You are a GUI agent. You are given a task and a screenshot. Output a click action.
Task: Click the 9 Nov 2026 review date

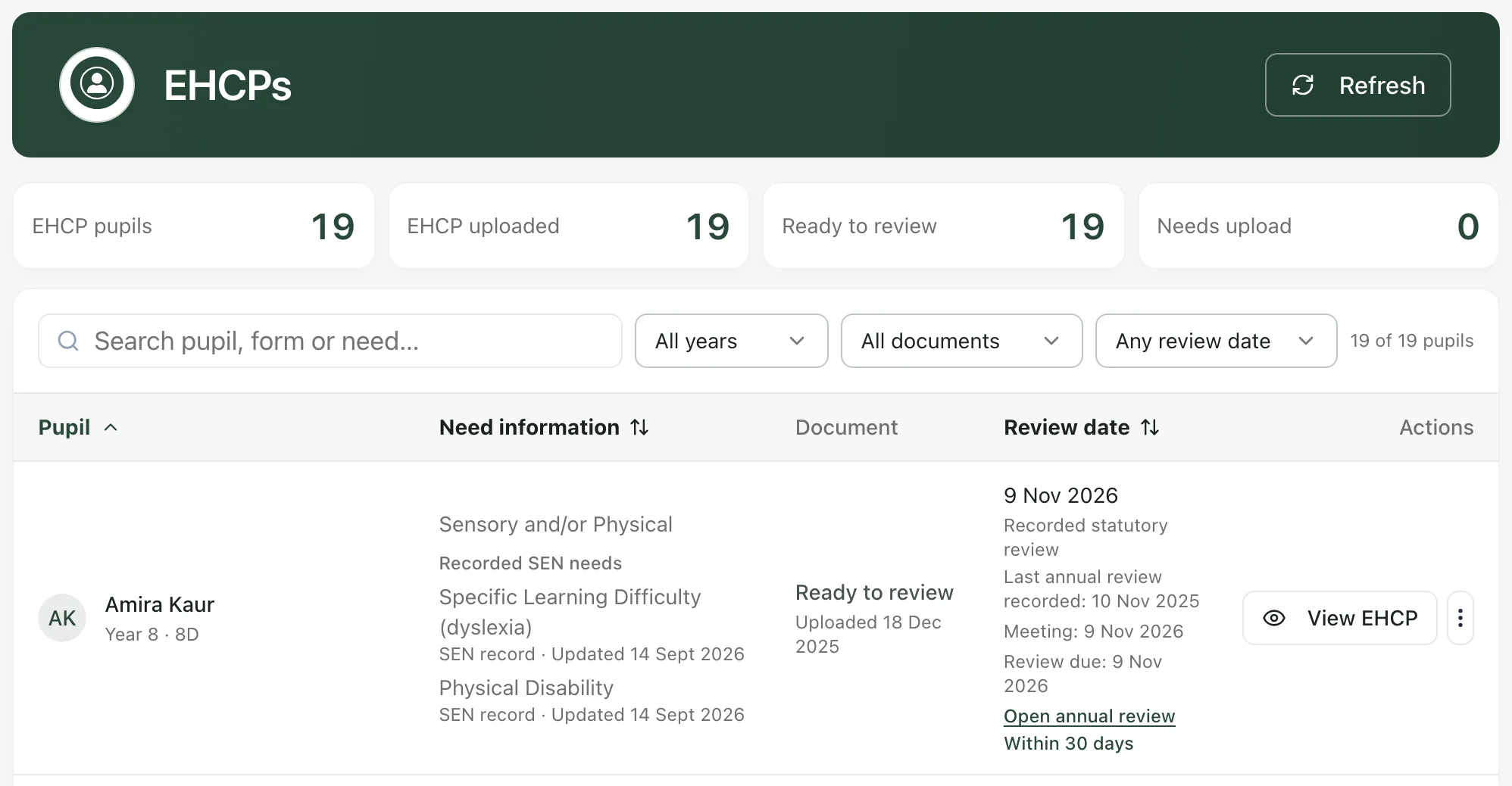(1061, 495)
